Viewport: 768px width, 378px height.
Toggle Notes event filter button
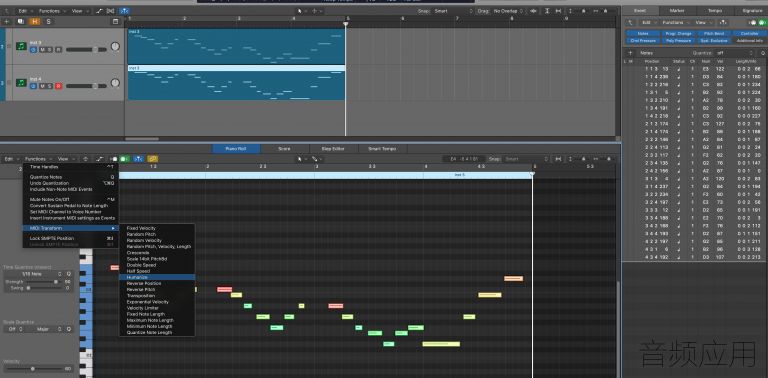coord(643,34)
